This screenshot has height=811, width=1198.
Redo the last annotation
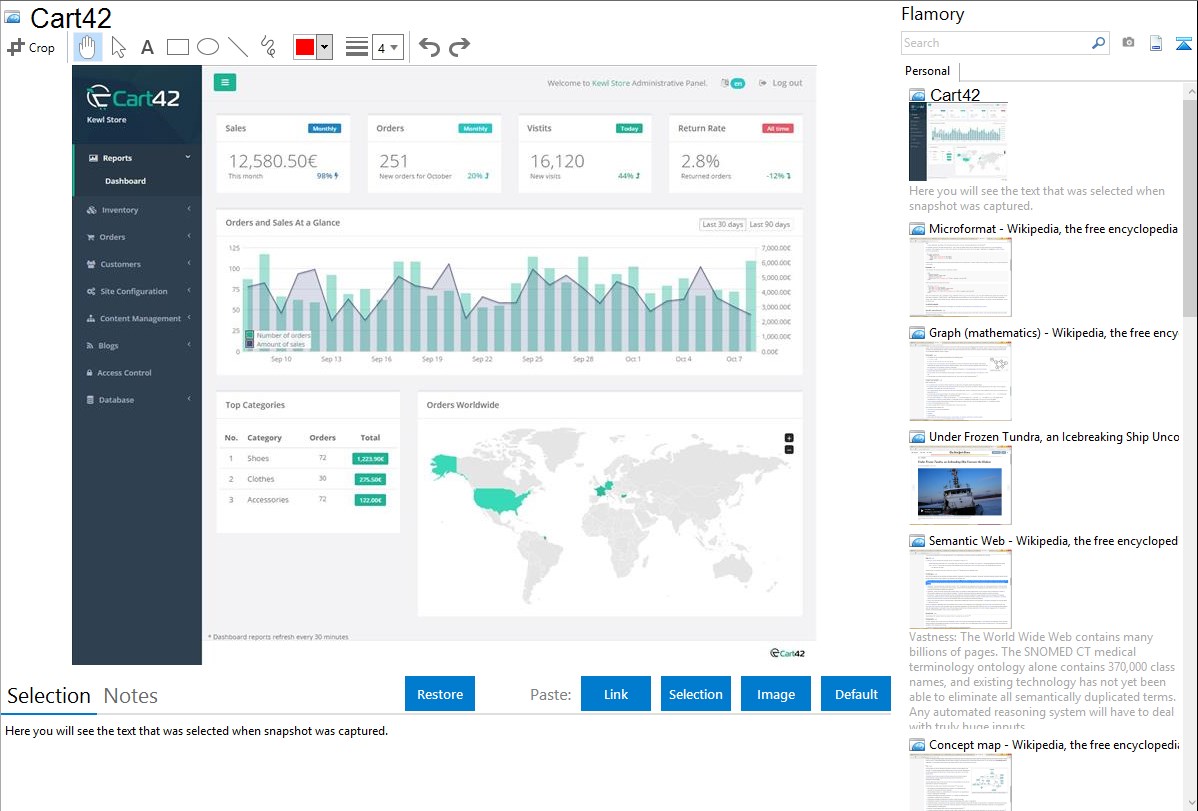tap(459, 47)
